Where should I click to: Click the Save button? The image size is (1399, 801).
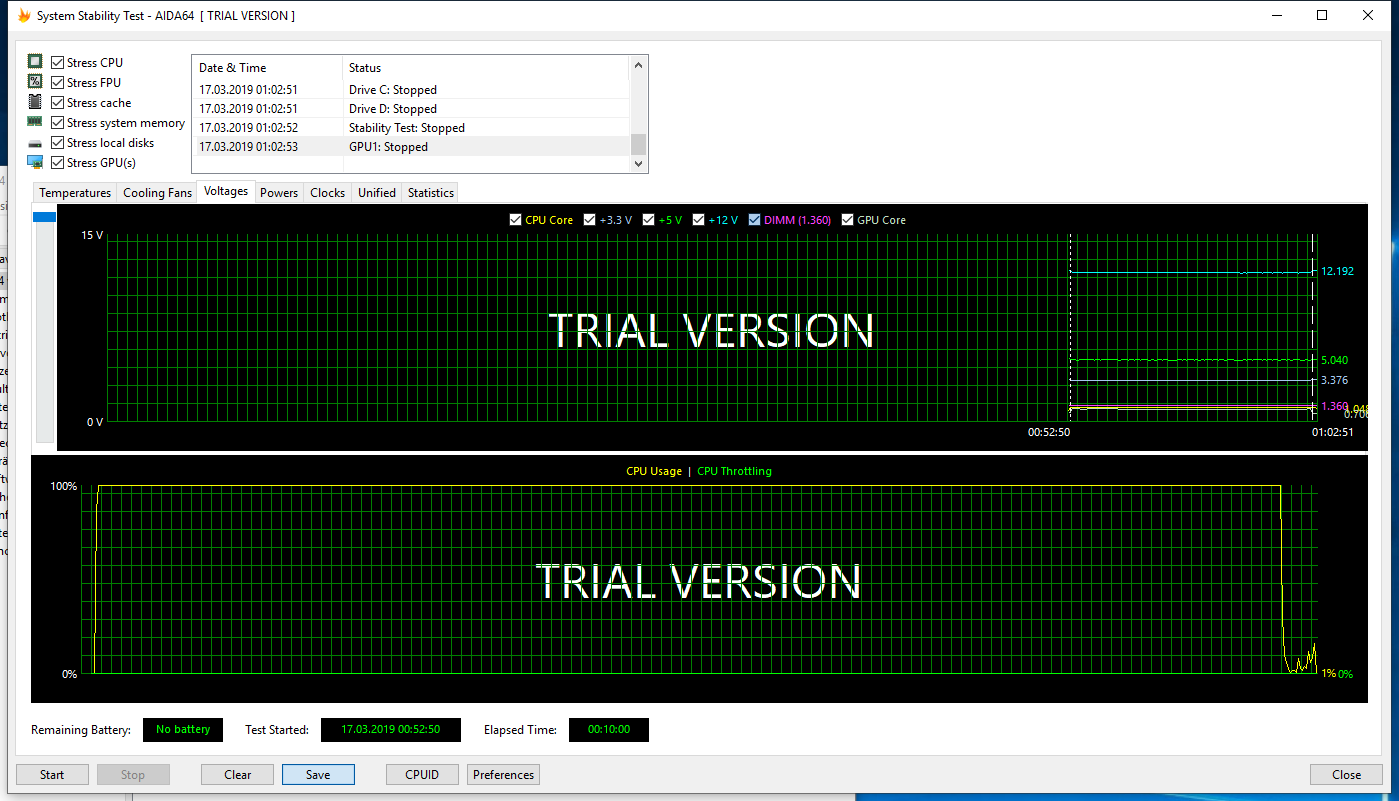pos(318,774)
